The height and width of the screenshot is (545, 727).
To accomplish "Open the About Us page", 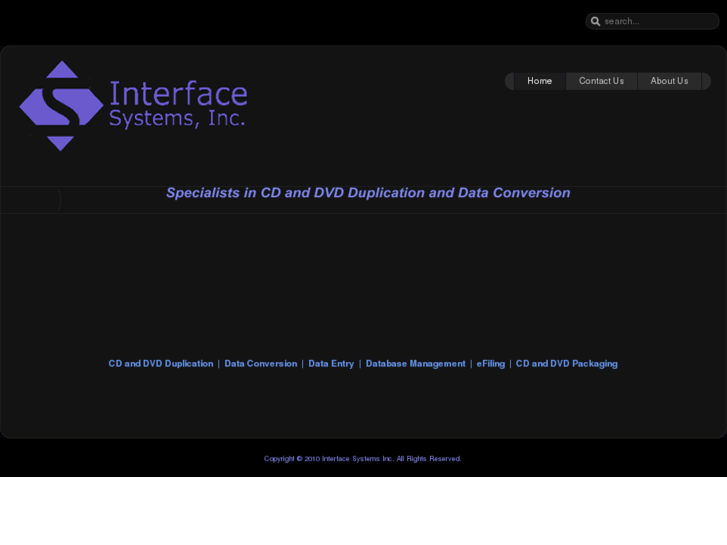I will (x=669, y=81).
